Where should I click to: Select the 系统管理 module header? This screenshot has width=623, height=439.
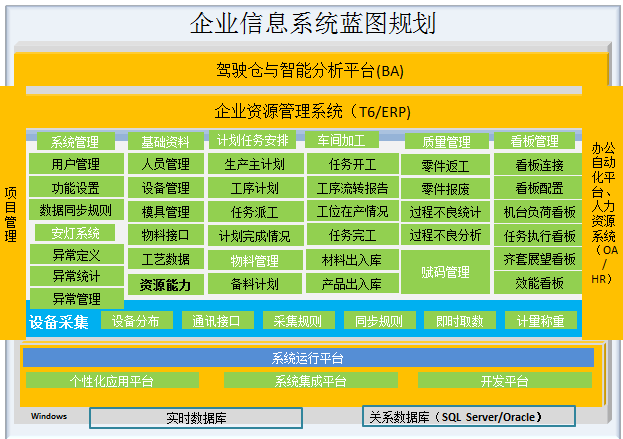tap(76, 141)
